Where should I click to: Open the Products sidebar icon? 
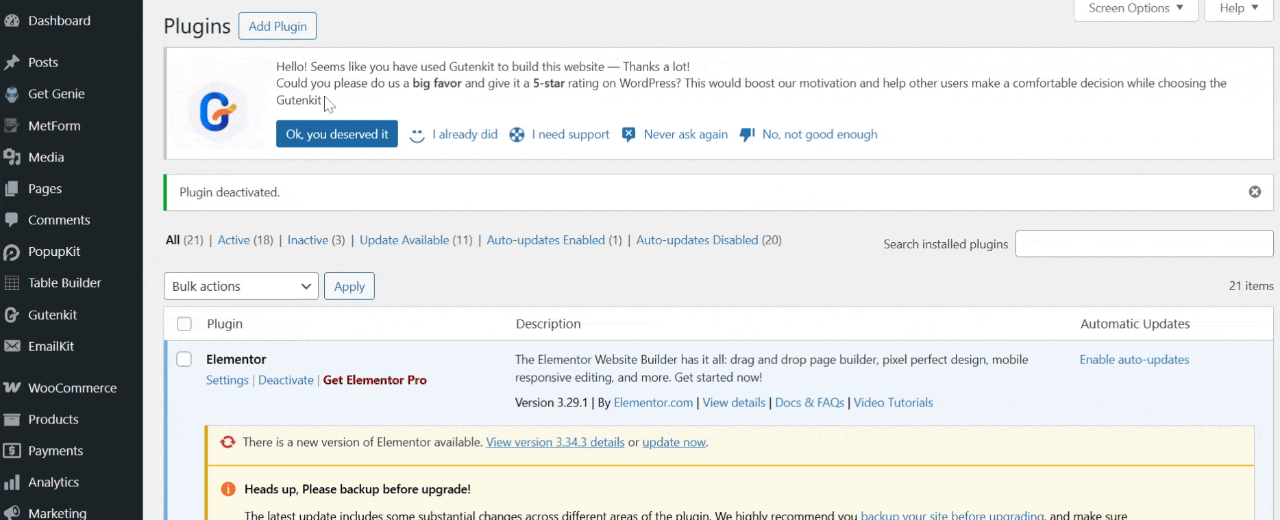(x=12, y=419)
